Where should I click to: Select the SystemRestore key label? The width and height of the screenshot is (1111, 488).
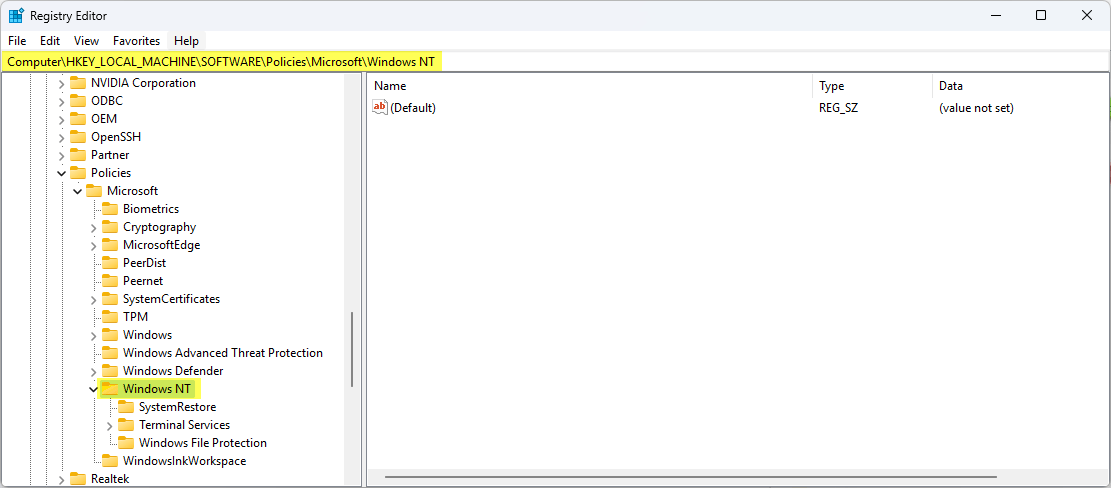coord(178,407)
